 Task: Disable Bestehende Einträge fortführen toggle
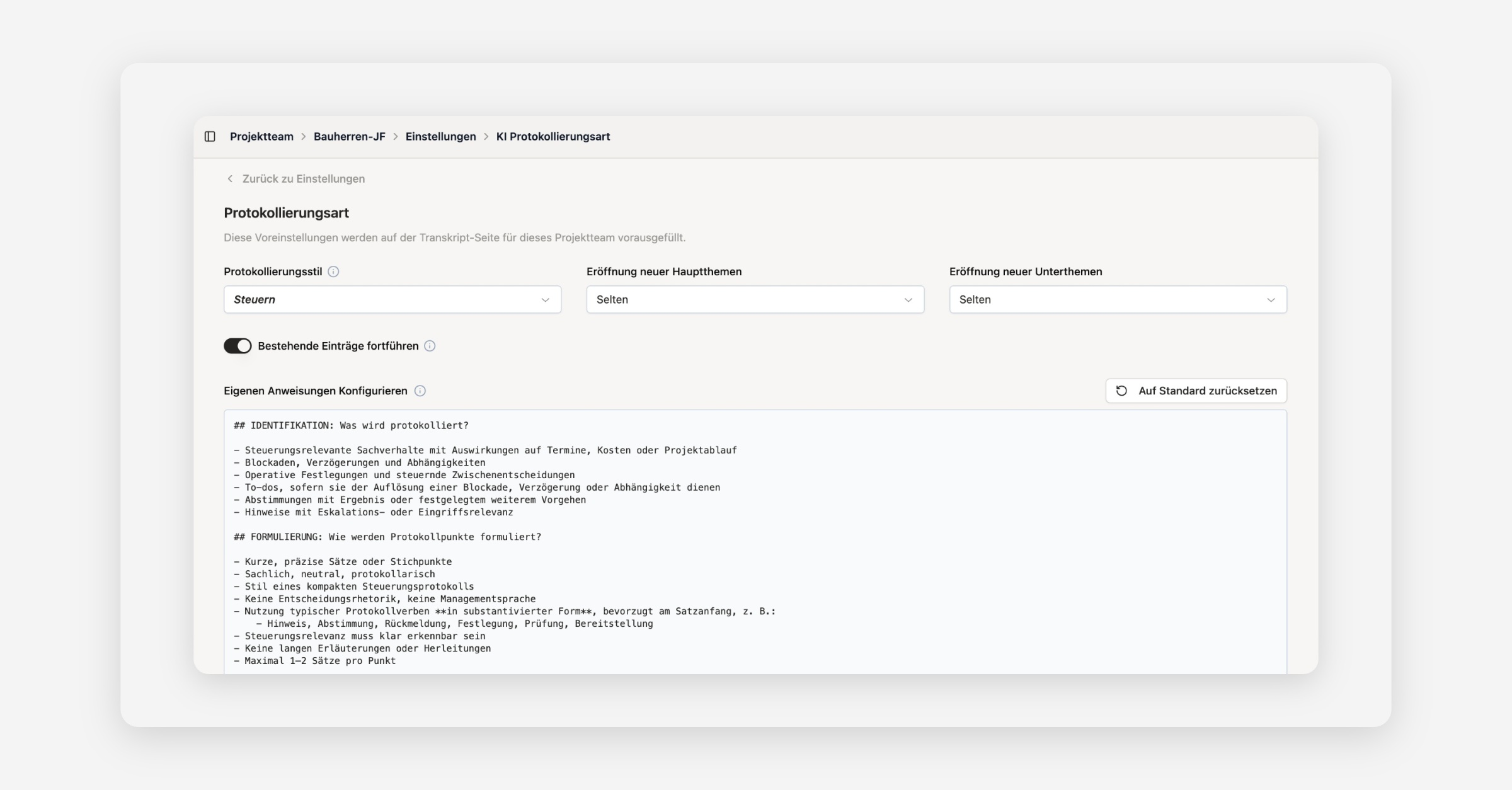tap(238, 346)
